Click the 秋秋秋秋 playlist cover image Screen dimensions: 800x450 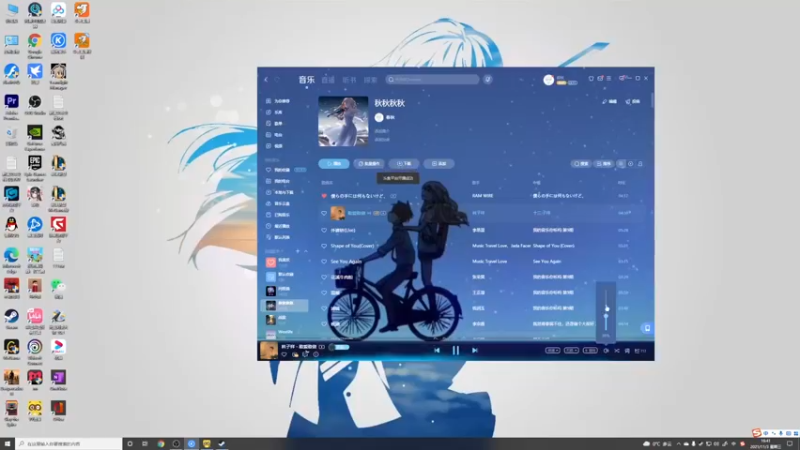[343, 121]
